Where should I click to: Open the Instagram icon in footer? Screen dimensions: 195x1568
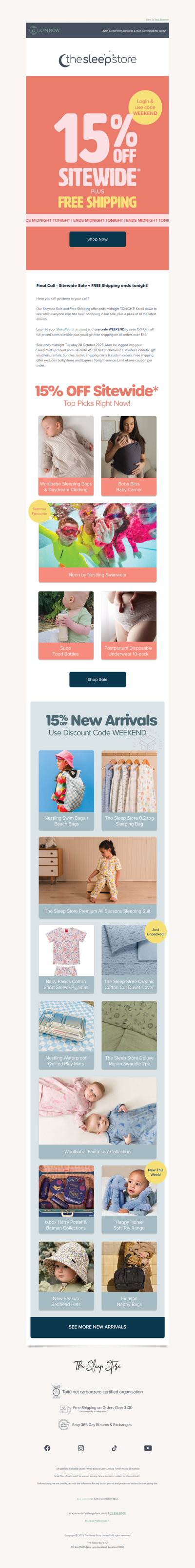81,1448
